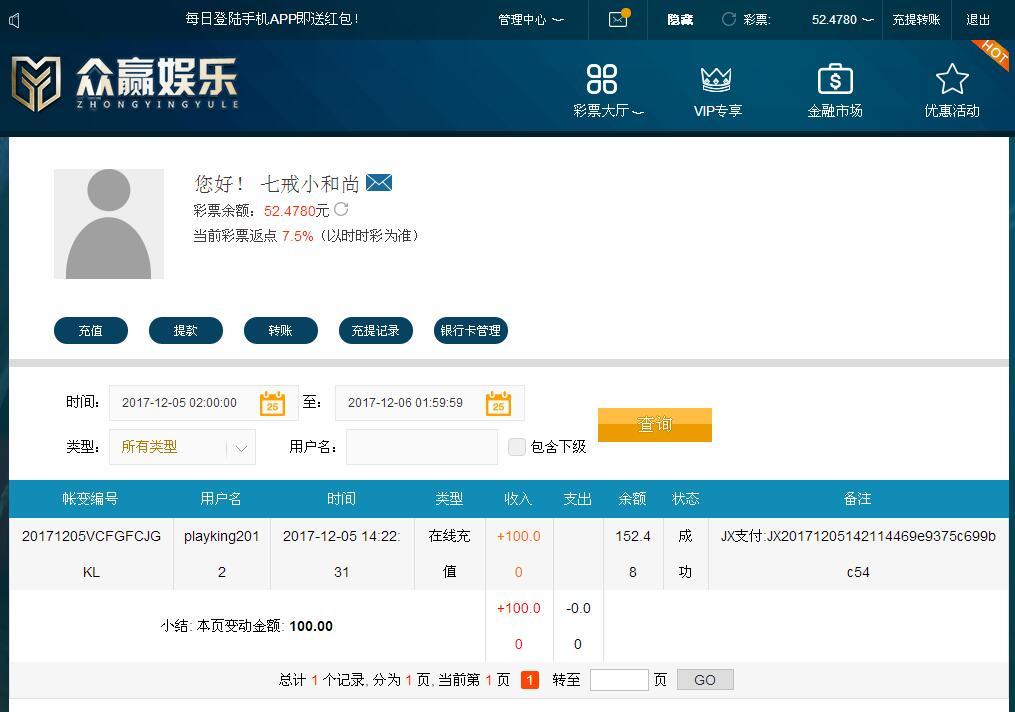Click the 成功 status cell
Image resolution: width=1015 pixels, height=712 pixels.
(686, 554)
